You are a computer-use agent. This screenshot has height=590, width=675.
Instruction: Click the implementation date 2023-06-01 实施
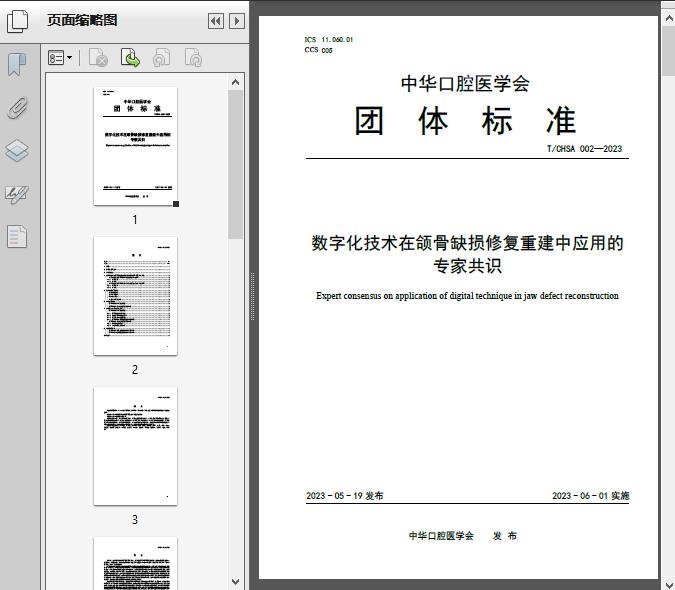[591, 496]
